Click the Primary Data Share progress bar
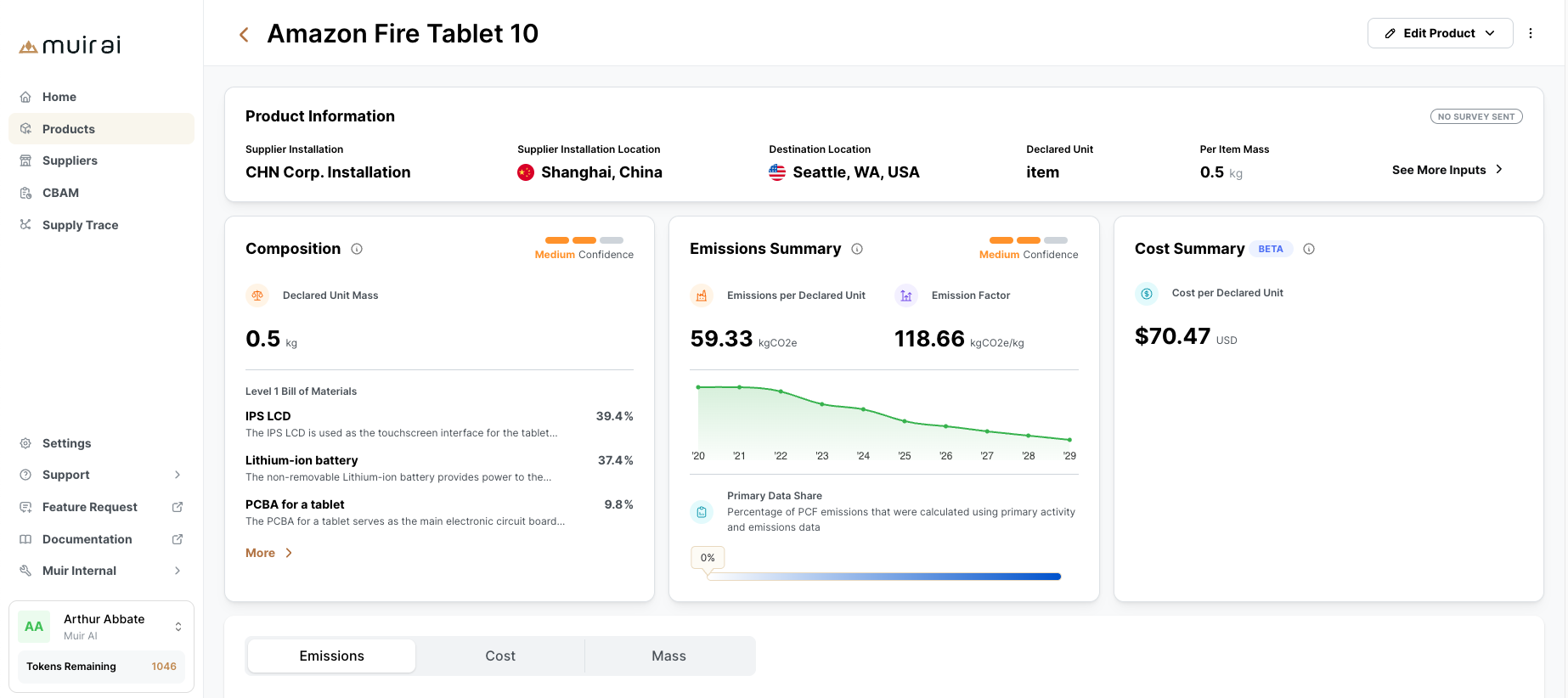 (883, 577)
